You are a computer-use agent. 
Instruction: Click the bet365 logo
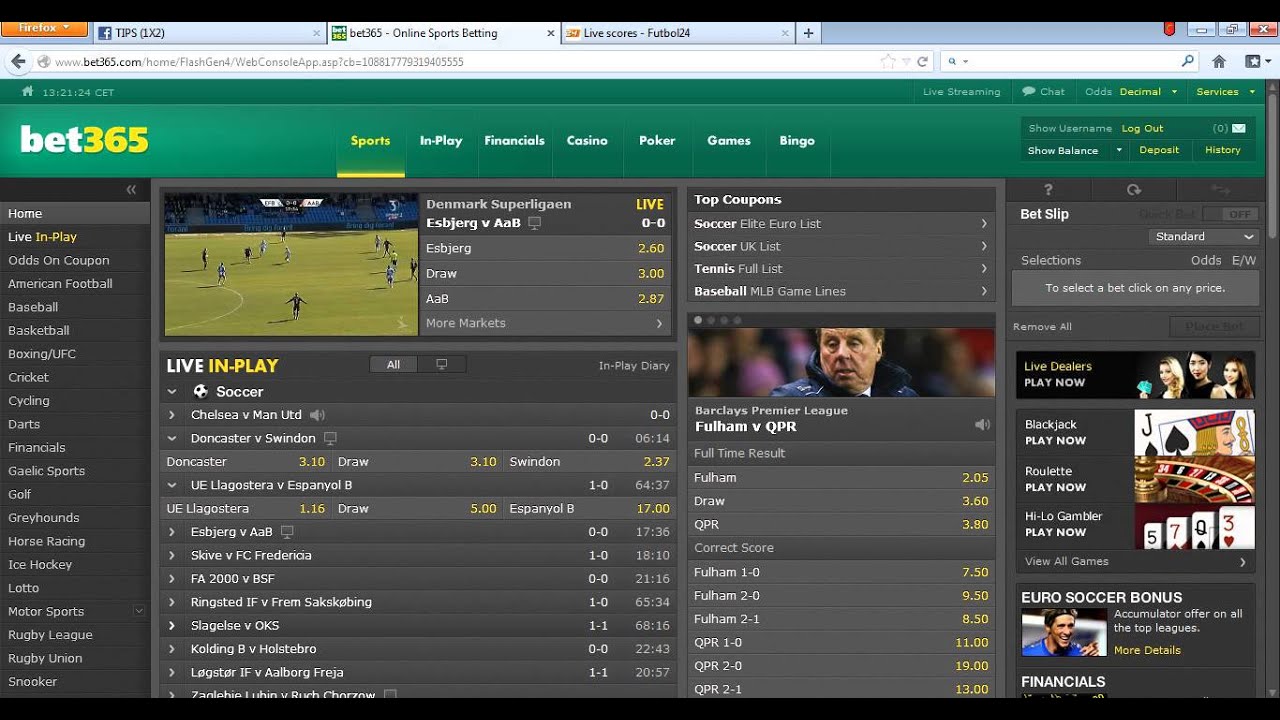[84, 140]
